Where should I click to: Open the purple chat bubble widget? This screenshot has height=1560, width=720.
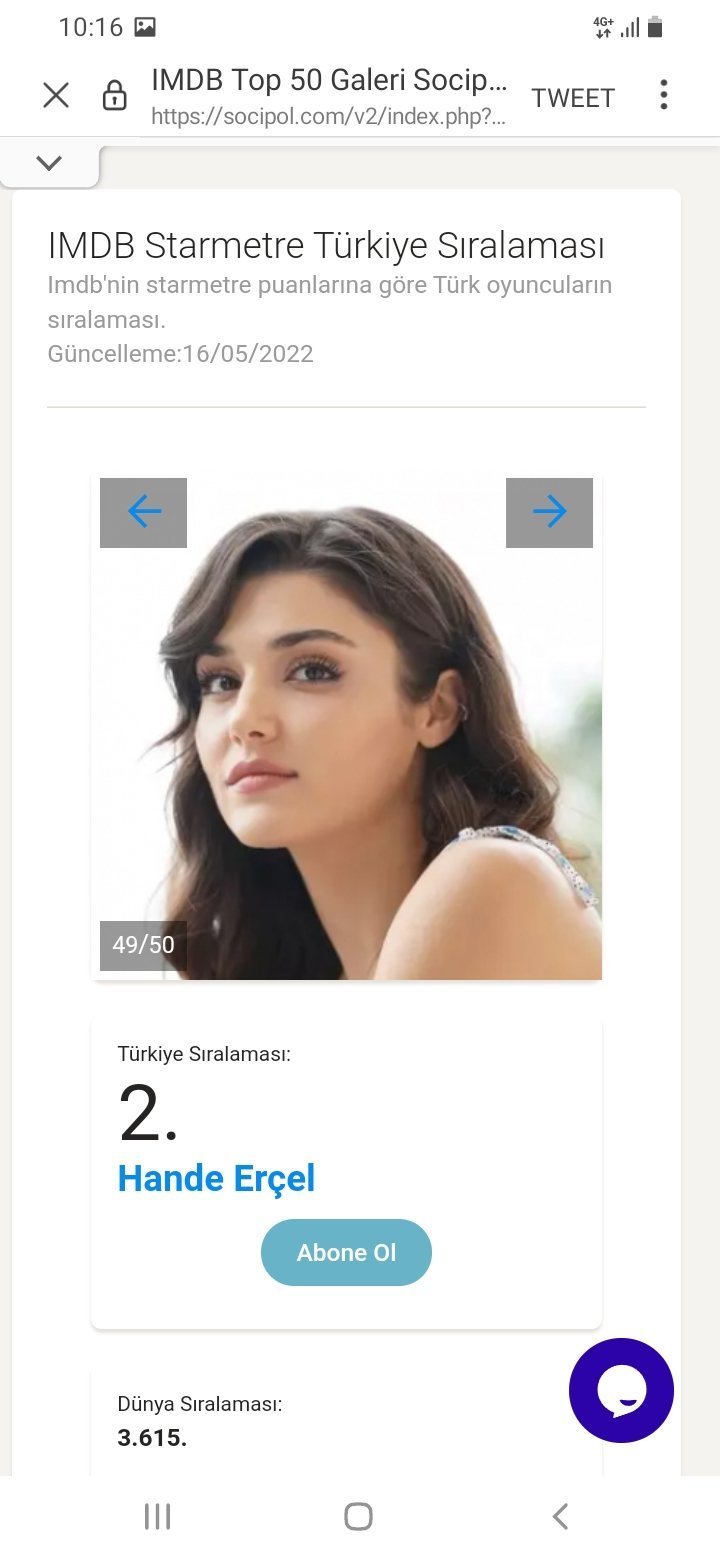click(621, 1390)
